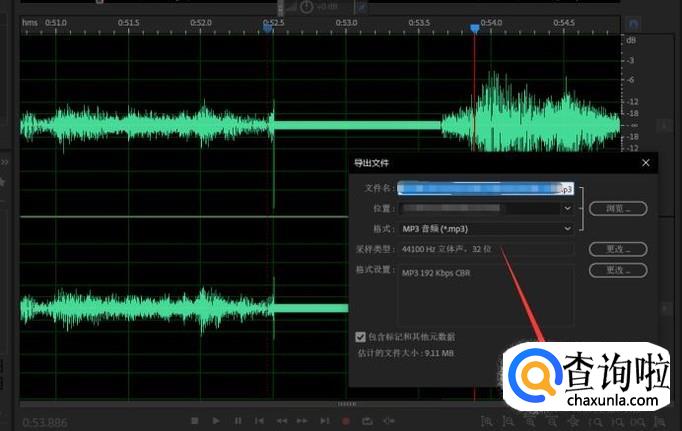
Task: Jump to previous marker with transport icon
Action: (260, 421)
